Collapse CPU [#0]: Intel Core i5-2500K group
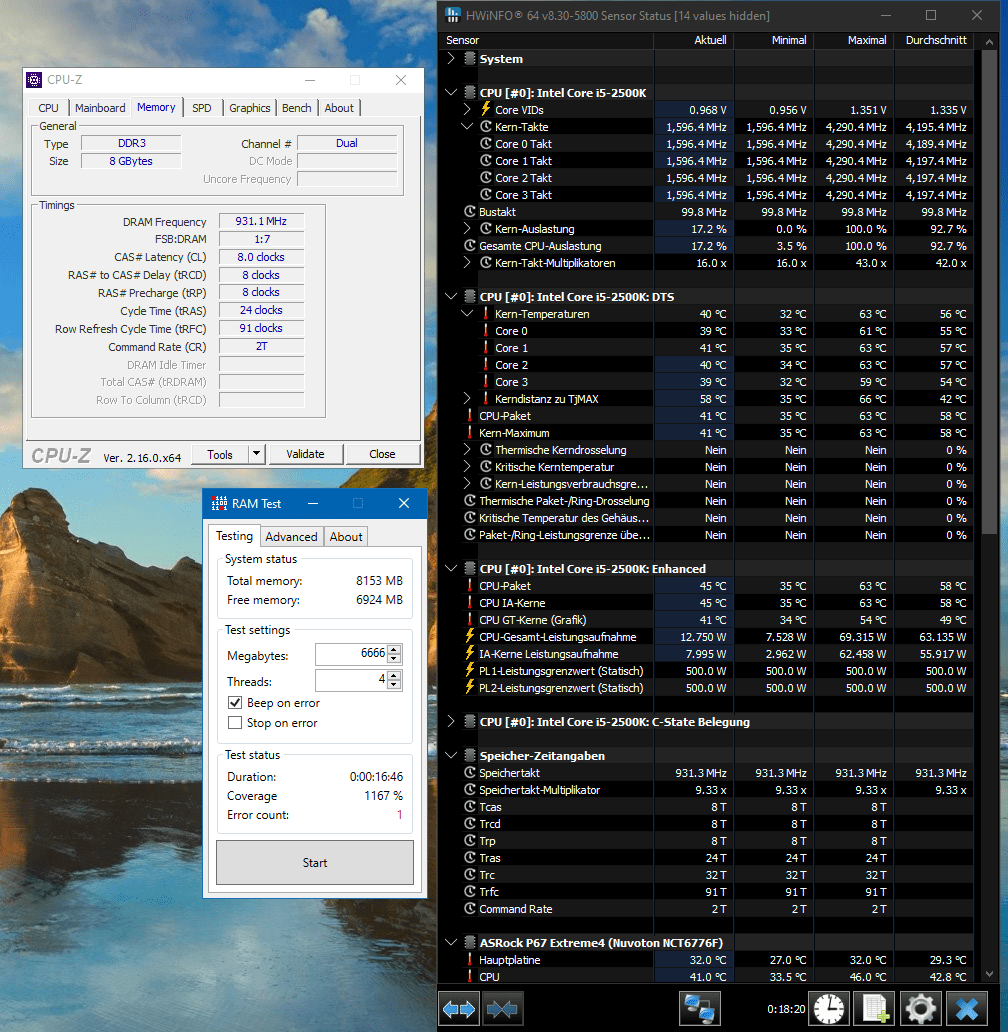Image resolution: width=1008 pixels, height=1032 pixels. [451, 92]
